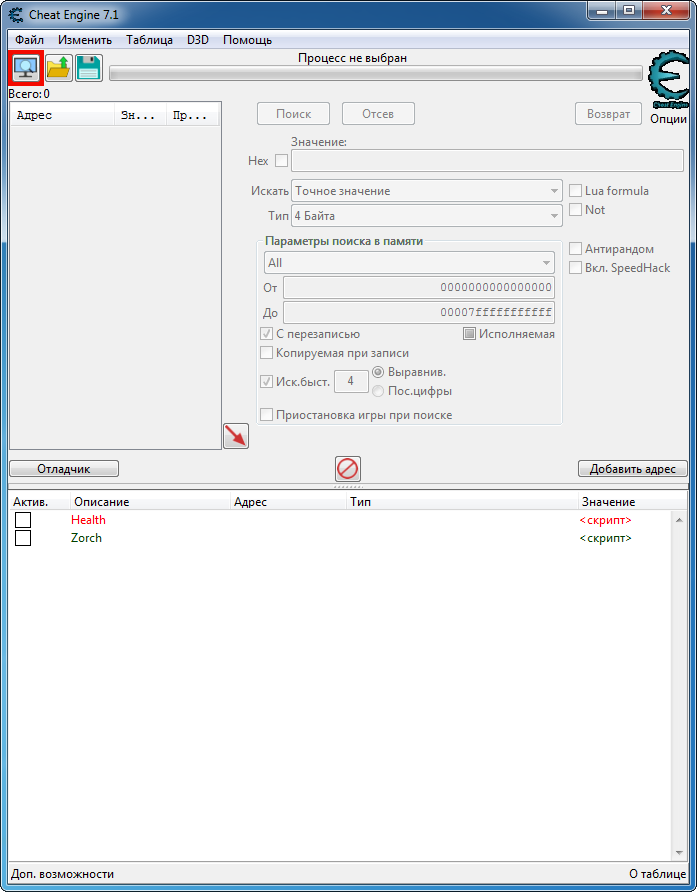The height and width of the screenshot is (892, 697).
Task: Enable Вкл. SpeedHack checkbox
Action: [575, 267]
